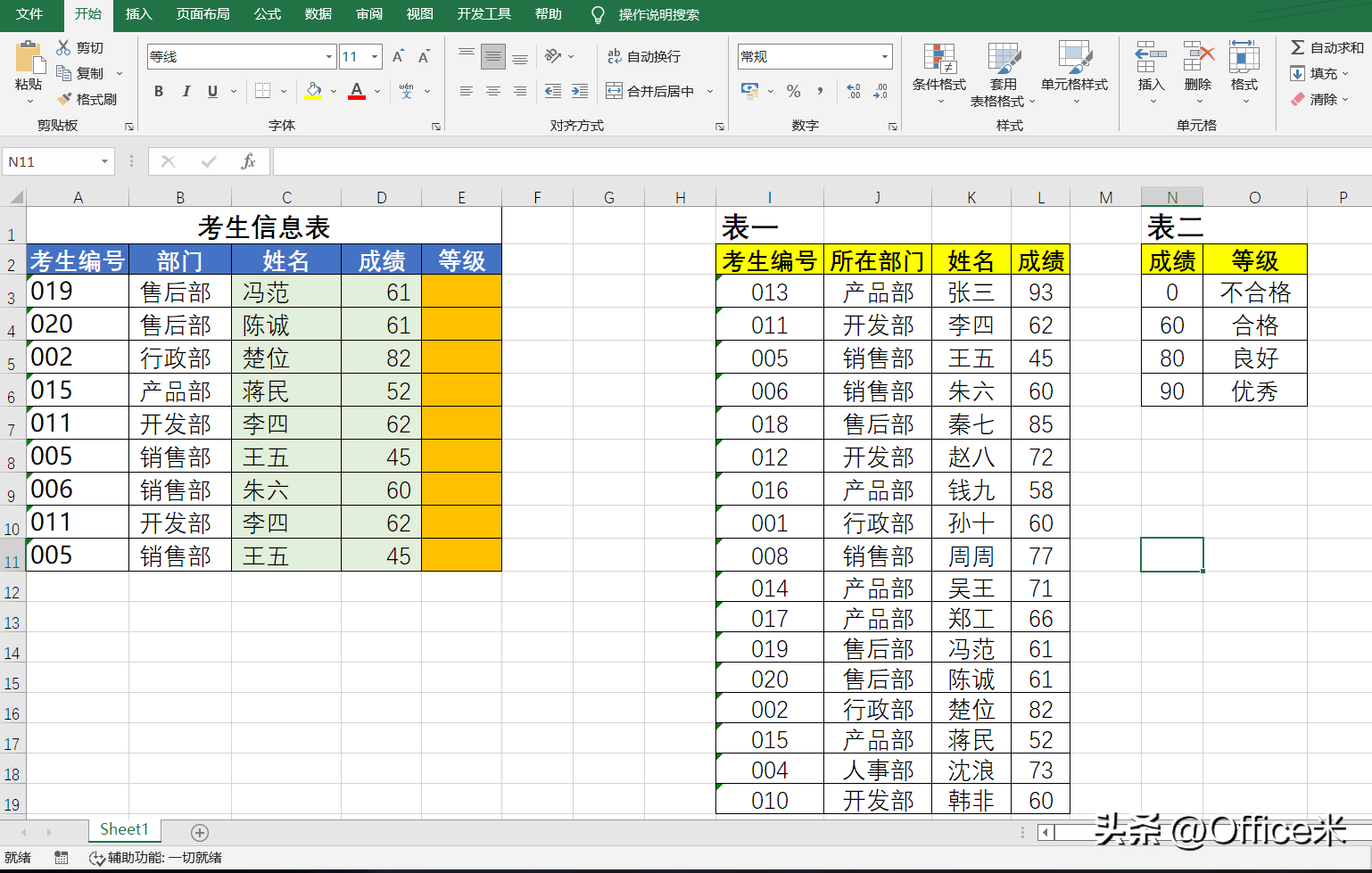Click the Cut (剪切) scissors icon
Screen dimensions: 1372x873
[x=63, y=47]
